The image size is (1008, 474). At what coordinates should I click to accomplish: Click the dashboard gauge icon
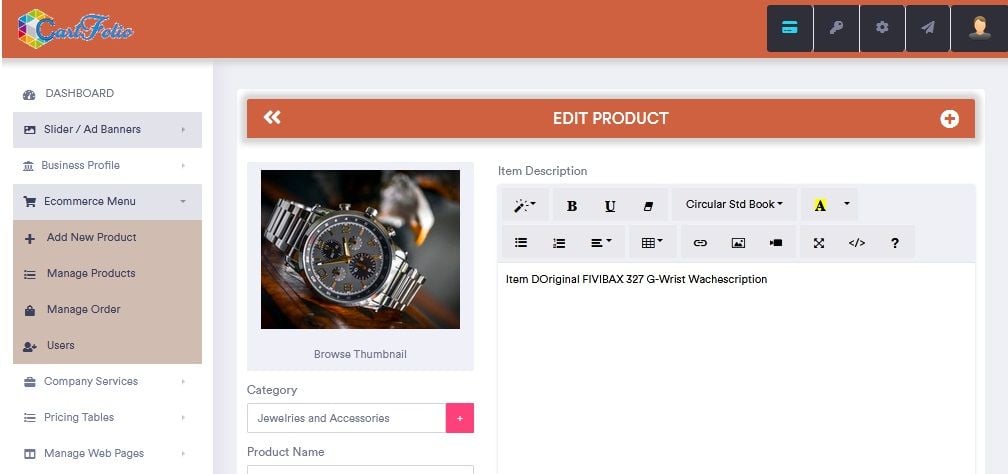pyautogui.click(x=29, y=95)
